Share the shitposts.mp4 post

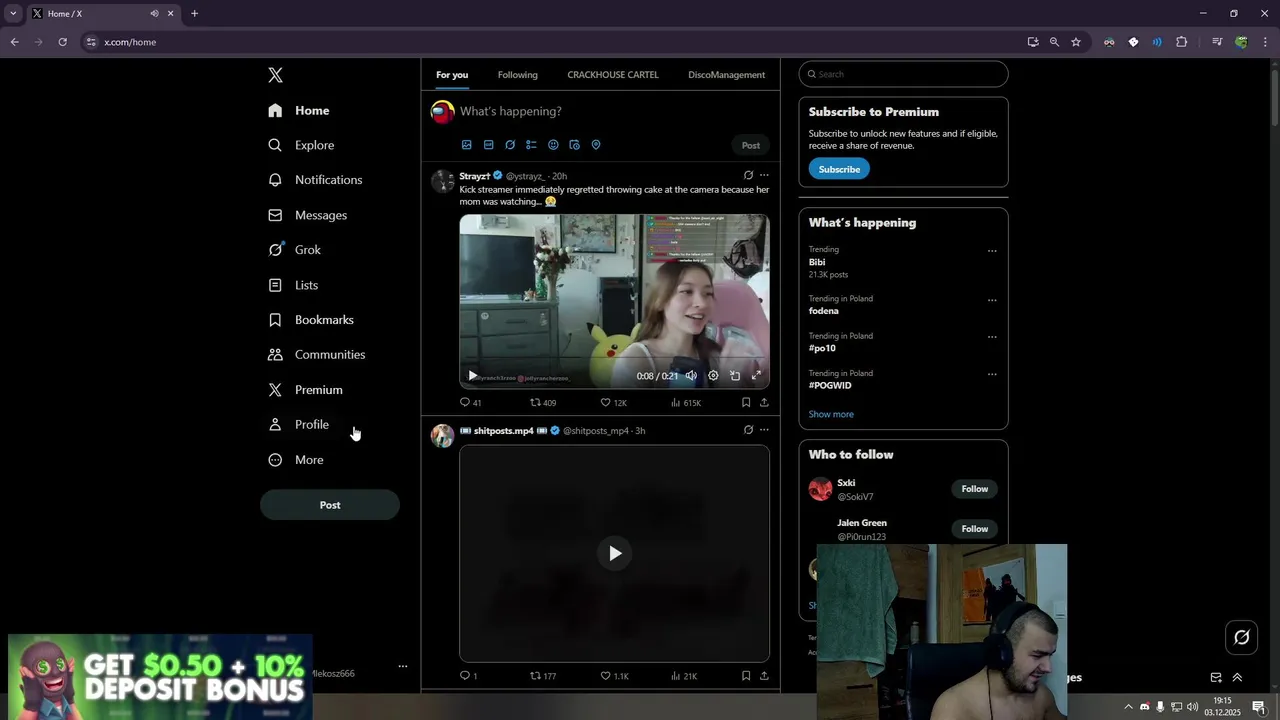pos(764,676)
